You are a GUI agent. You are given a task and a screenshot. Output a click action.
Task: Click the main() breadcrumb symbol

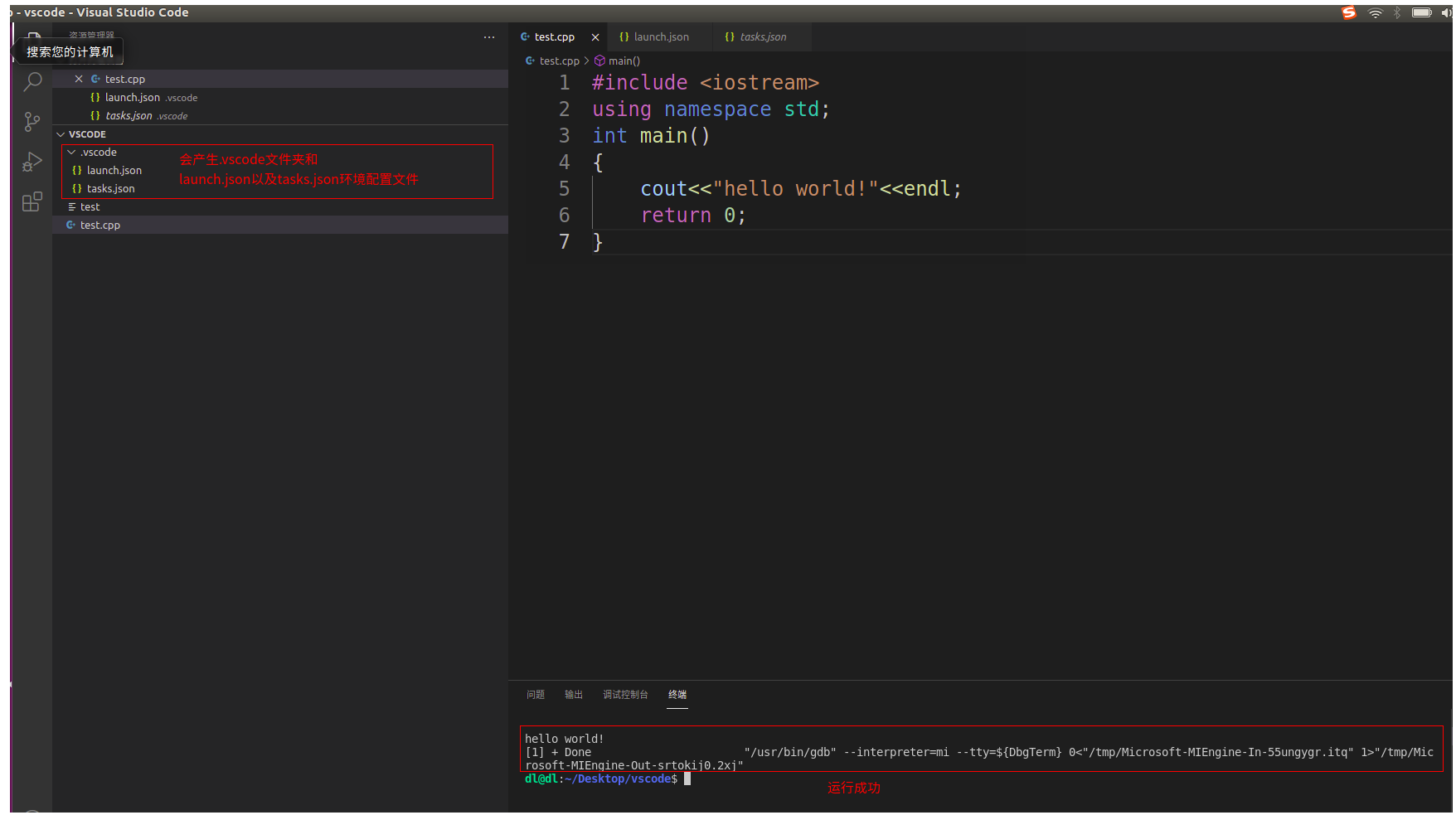point(617,61)
